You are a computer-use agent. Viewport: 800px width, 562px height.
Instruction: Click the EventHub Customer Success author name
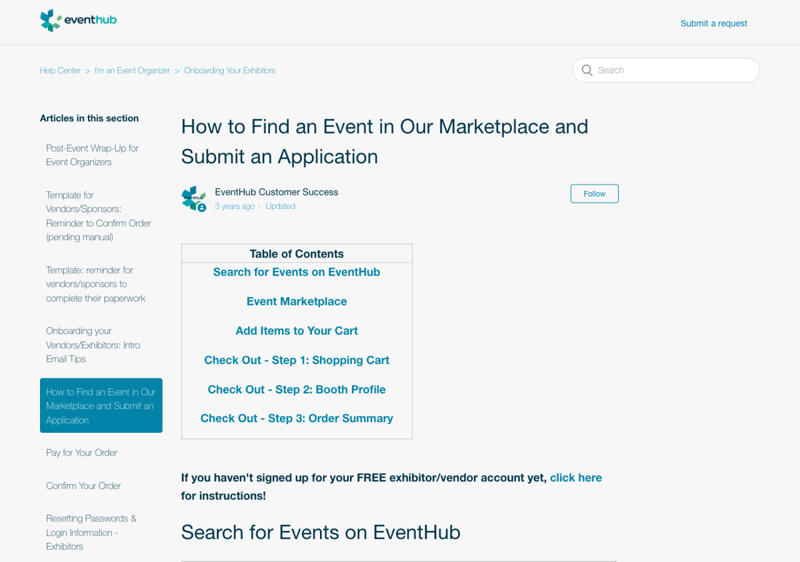click(276, 192)
